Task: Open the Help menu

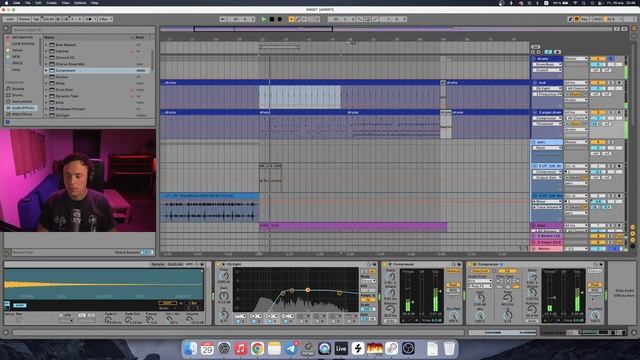Action: click(94, 3)
